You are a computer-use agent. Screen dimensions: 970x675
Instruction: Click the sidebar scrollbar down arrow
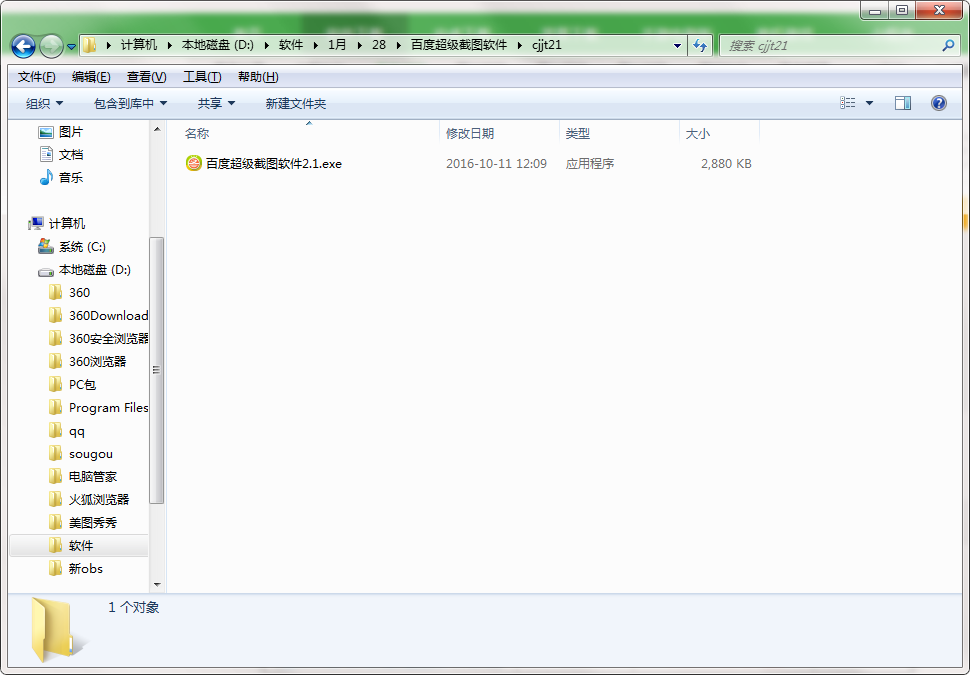pyautogui.click(x=157, y=585)
